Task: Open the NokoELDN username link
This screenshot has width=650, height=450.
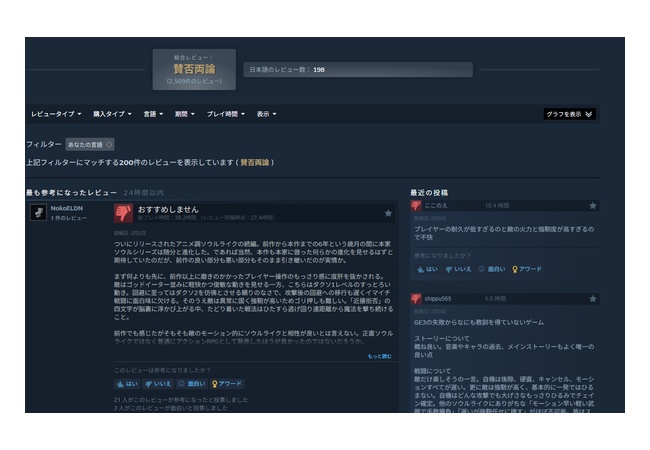Action: (67, 208)
